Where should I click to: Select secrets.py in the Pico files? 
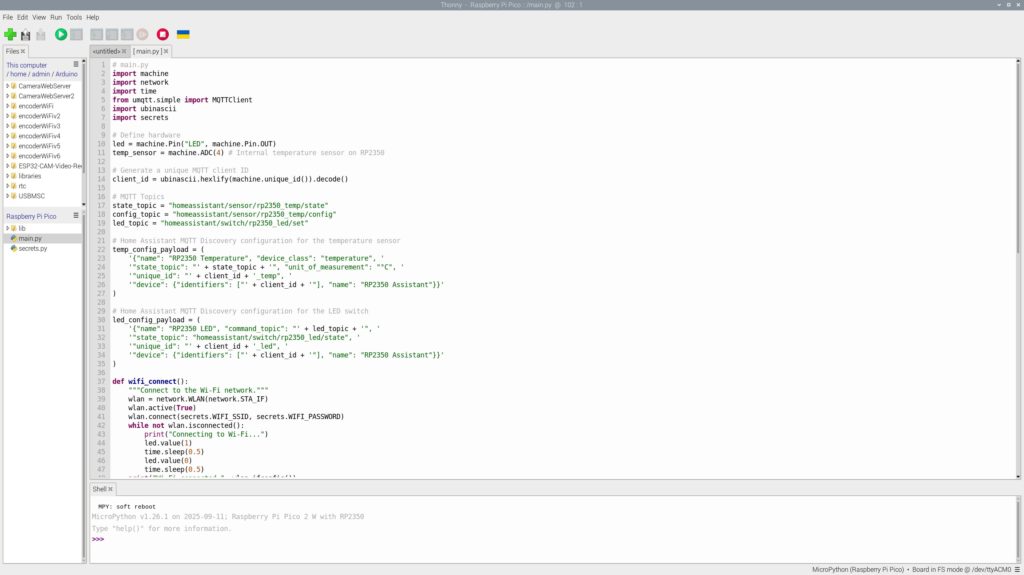[32, 248]
